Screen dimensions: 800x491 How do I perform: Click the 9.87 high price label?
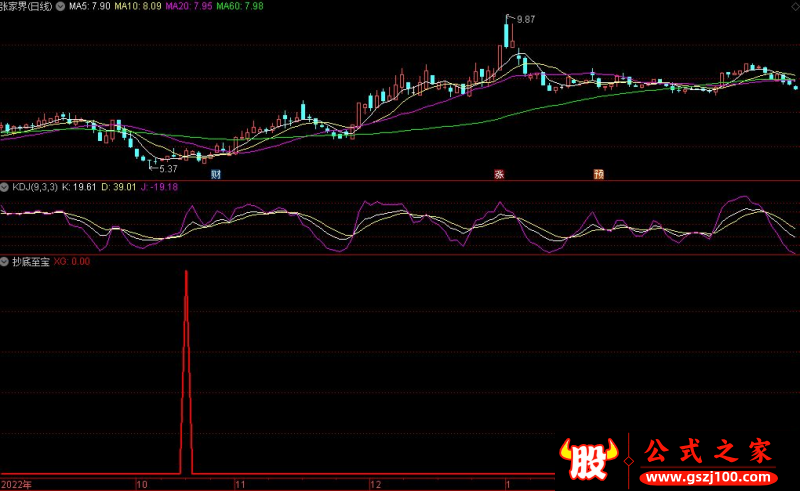pos(525,19)
